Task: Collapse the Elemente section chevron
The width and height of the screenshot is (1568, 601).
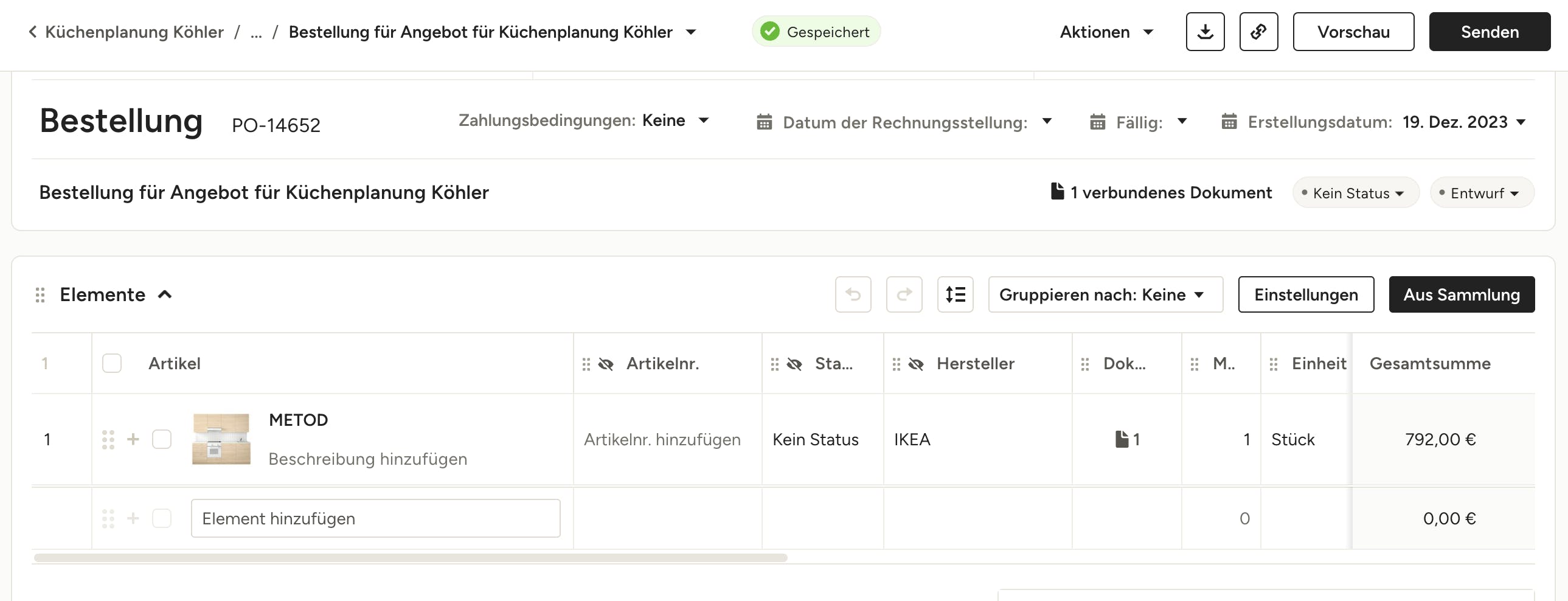Action: [165, 294]
